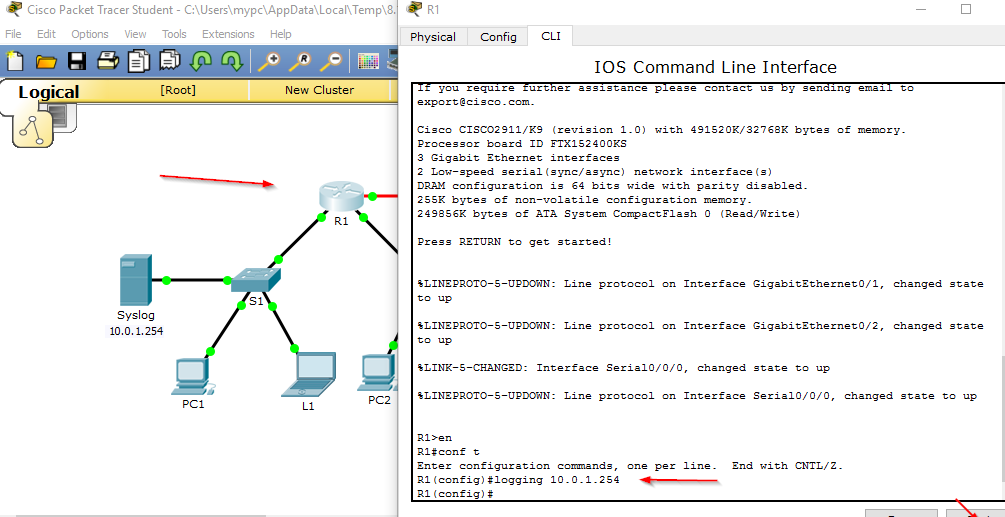Click the 'logging 10.0.1.254' command line
This screenshot has width=1005, height=517.
click(518, 480)
